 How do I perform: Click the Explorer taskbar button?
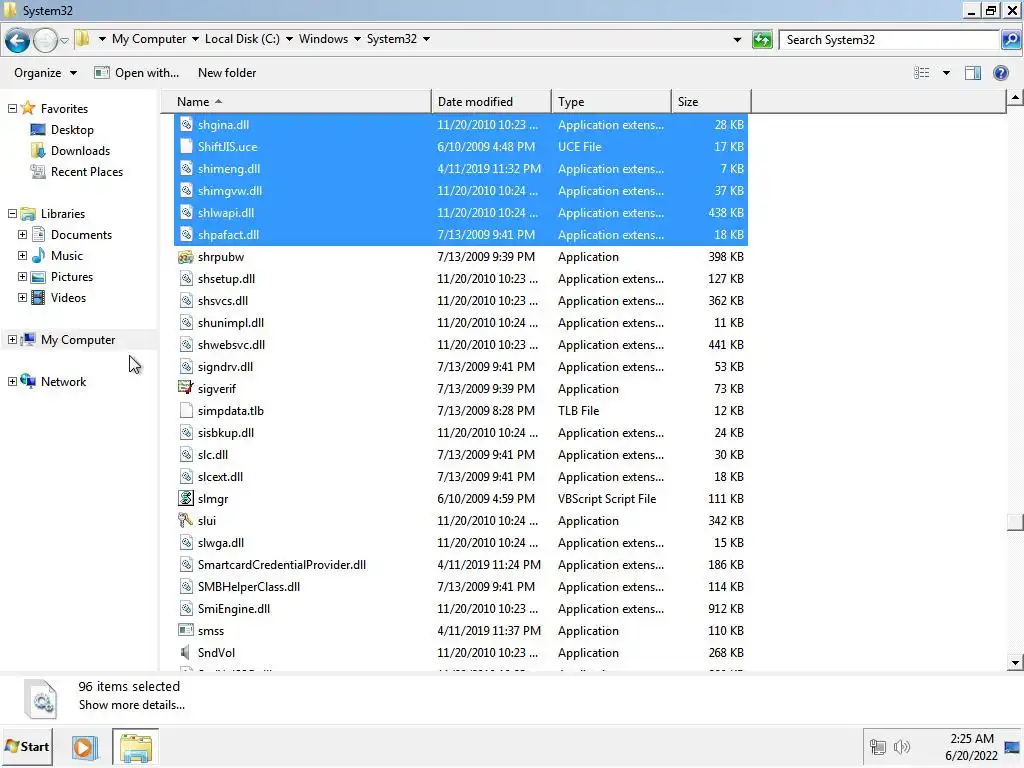(135, 747)
